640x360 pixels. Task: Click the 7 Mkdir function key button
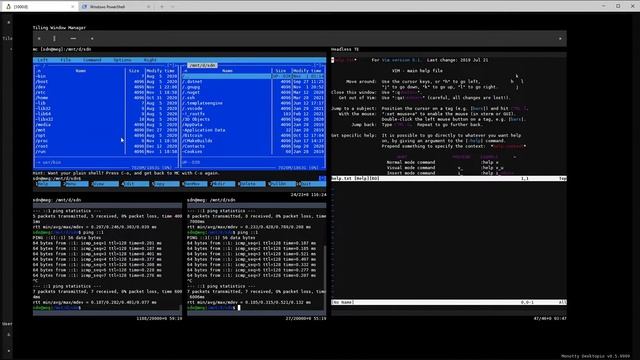[223, 184]
